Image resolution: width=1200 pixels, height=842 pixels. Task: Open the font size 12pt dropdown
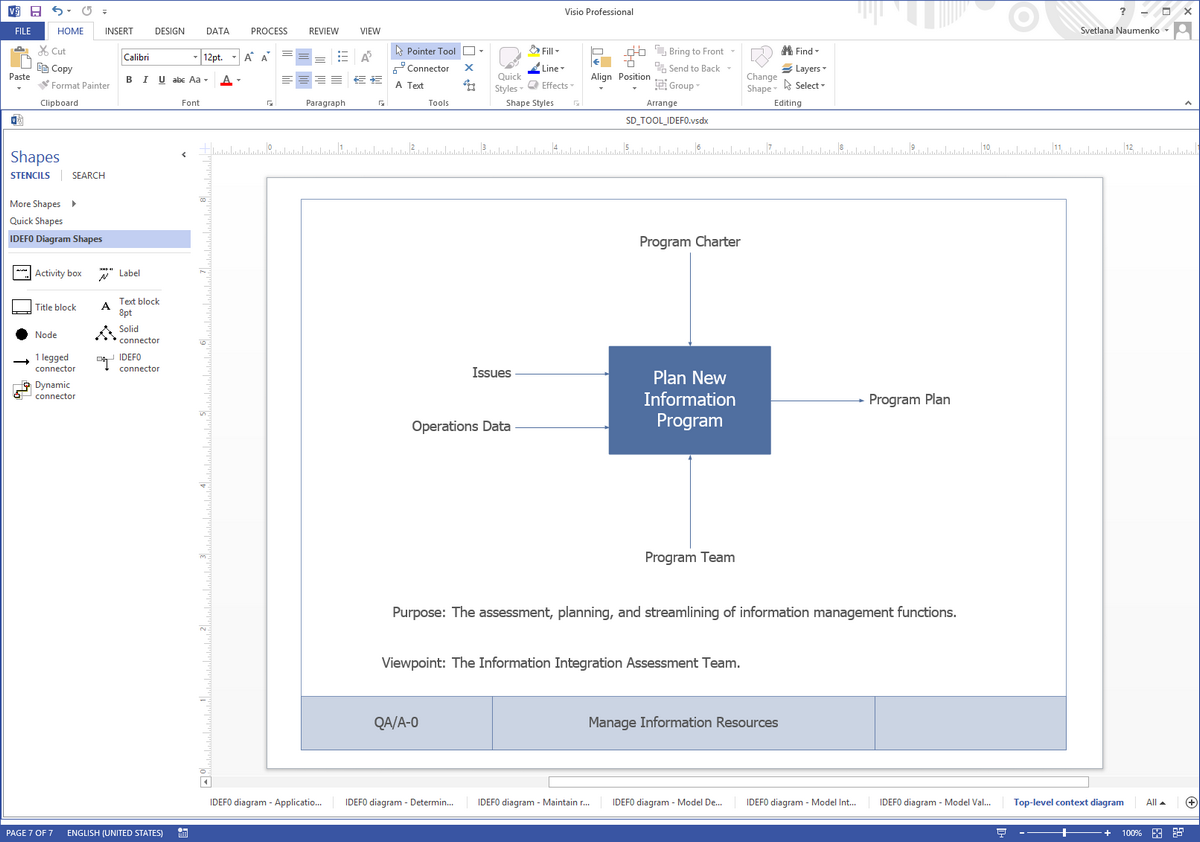[x=234, y=57]
